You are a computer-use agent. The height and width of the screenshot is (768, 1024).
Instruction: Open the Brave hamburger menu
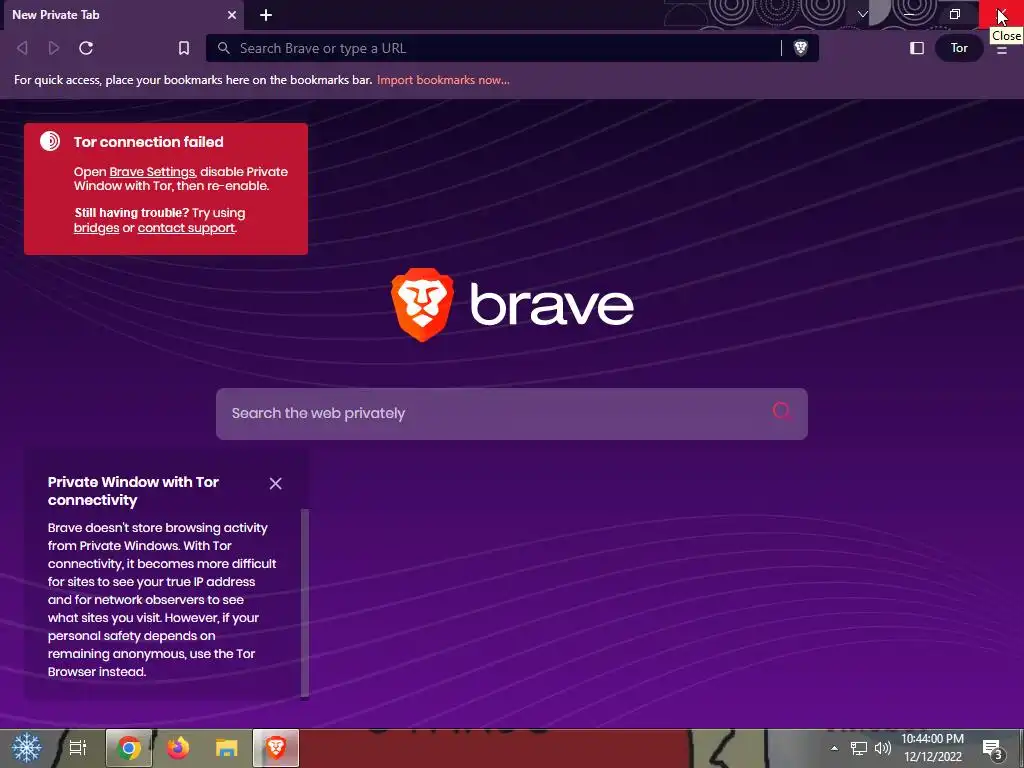point(1002,50)
